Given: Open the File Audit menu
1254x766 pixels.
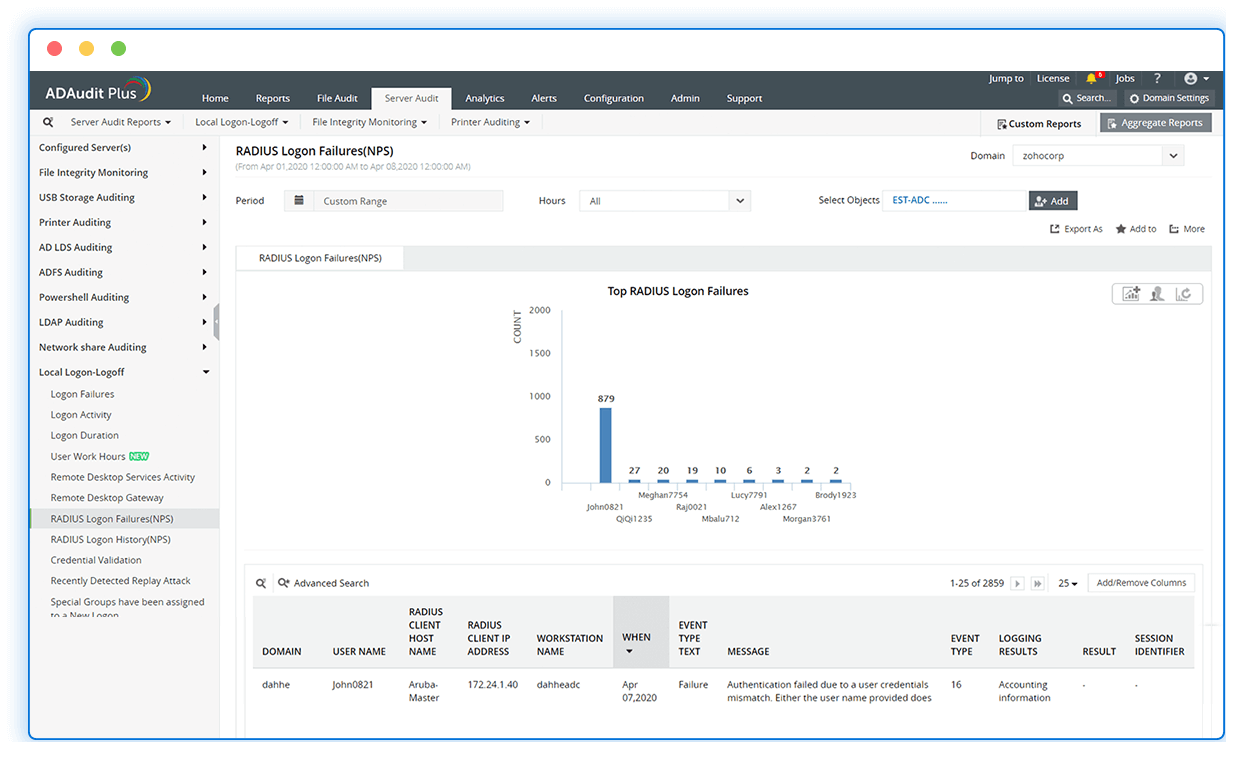Looking at the screenshot, I should (337, 98).
